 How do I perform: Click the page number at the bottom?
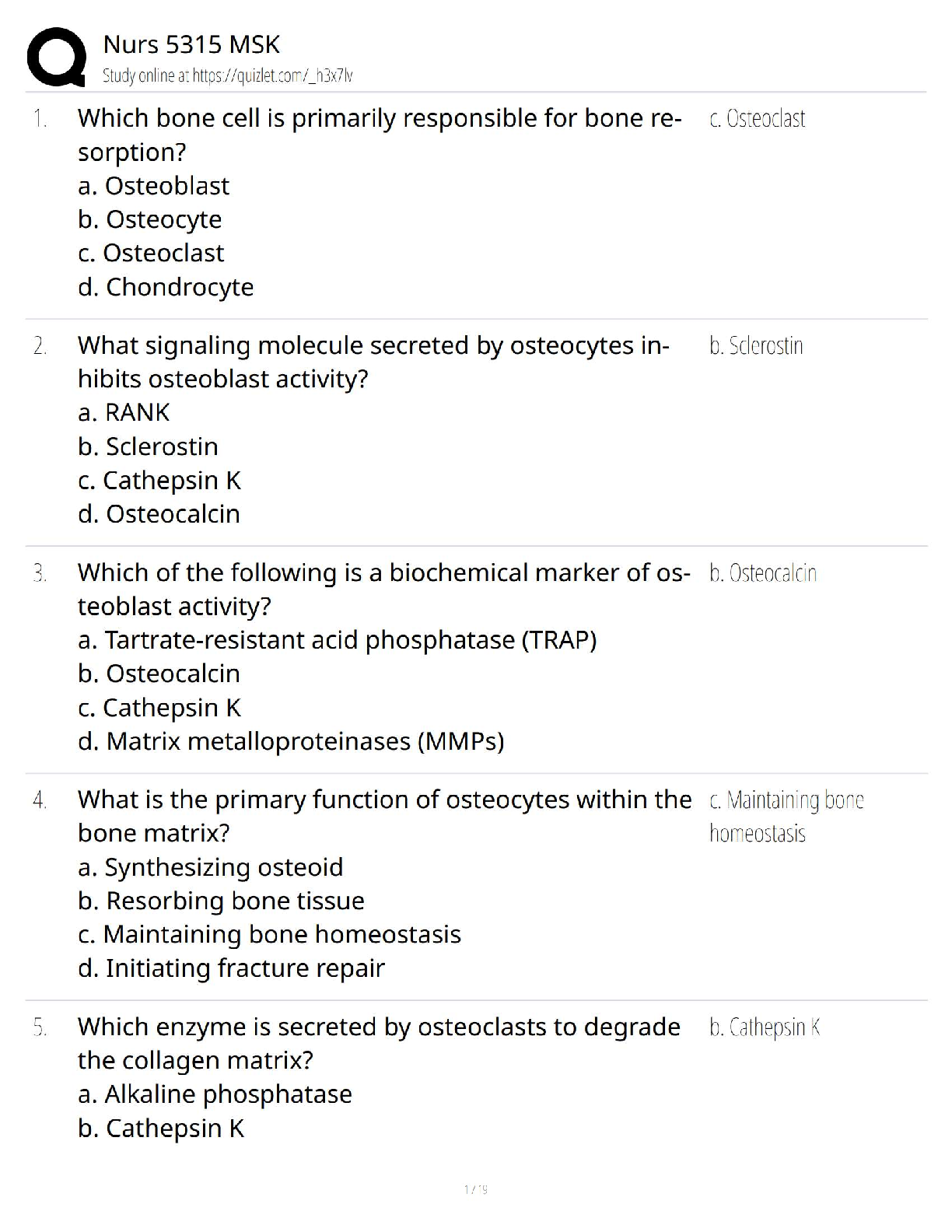475,1189
